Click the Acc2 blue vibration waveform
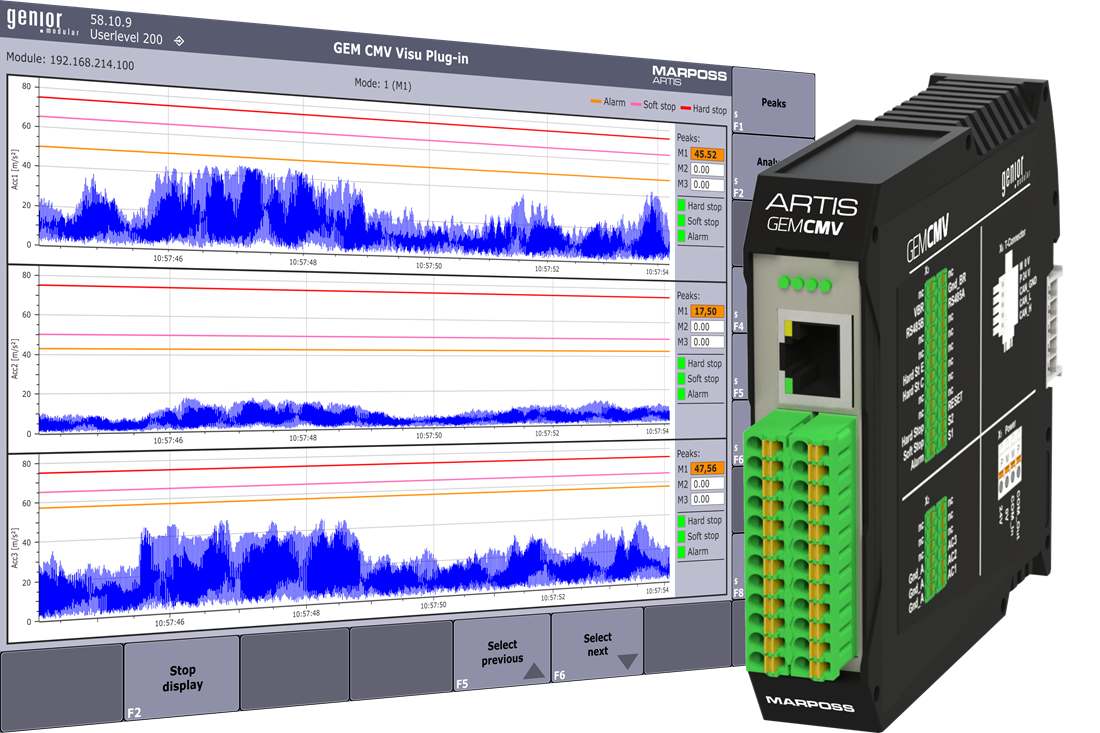The height and width of the screenshot is (733, 1100). pos(354,415)
